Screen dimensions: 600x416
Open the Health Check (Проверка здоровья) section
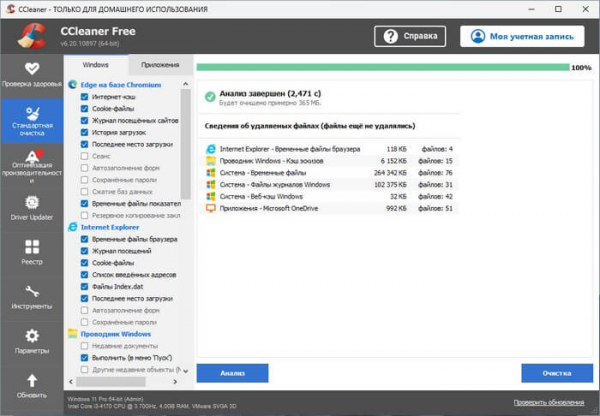[x=32, y=75]
